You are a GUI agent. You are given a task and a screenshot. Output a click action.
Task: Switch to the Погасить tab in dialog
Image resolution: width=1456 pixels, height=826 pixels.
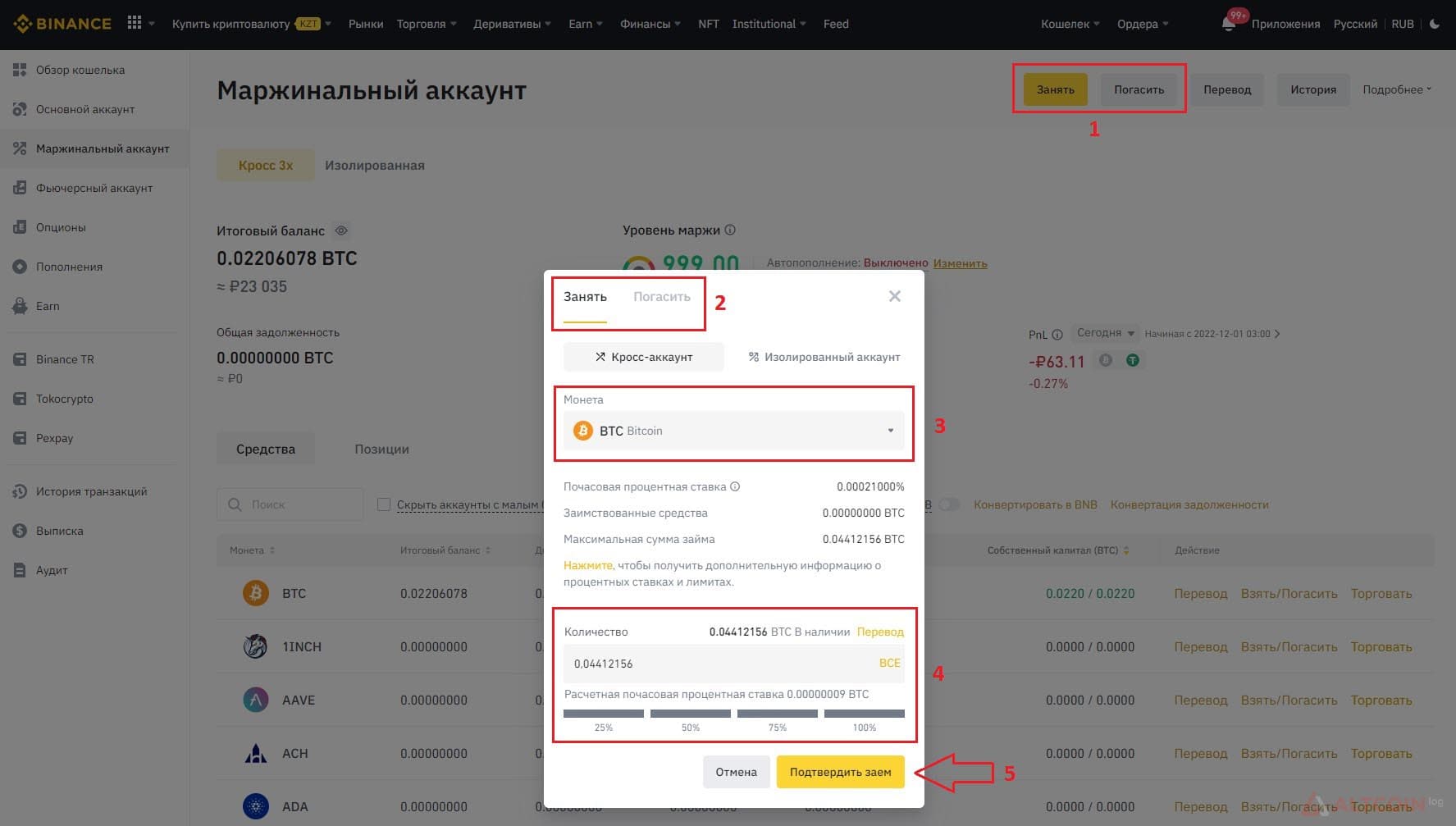(x=662, y=297)
